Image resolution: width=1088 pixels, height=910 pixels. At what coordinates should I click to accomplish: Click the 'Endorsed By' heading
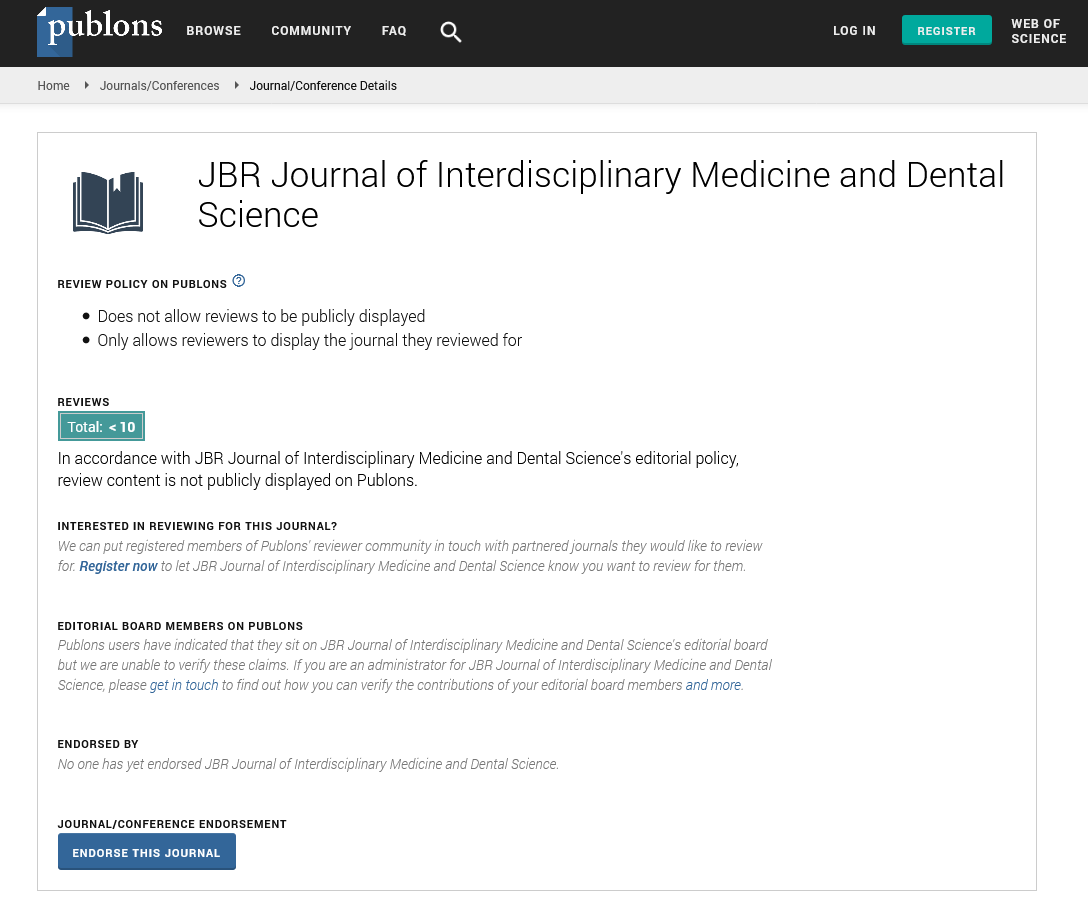pyautogui.click(x=98, y=744)
